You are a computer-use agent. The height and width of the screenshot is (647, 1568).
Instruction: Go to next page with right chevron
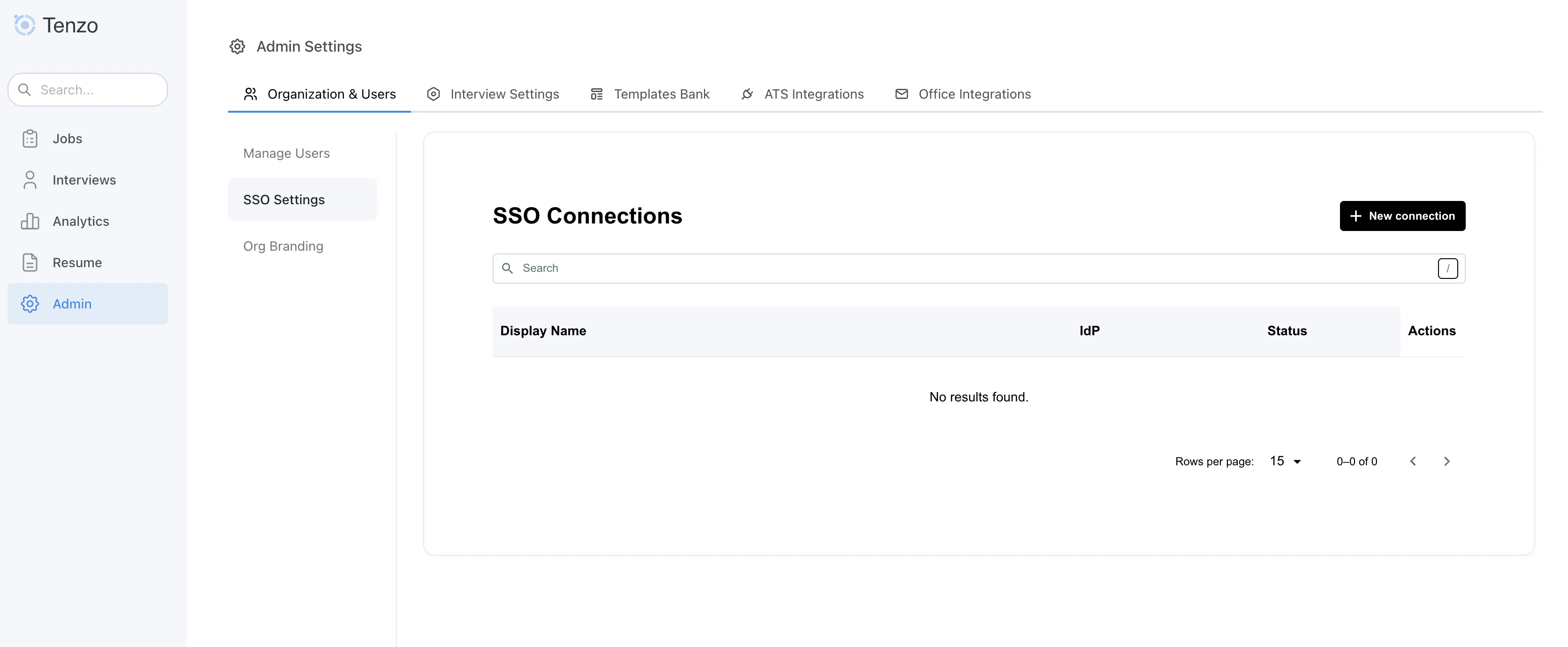(1447, 461)
